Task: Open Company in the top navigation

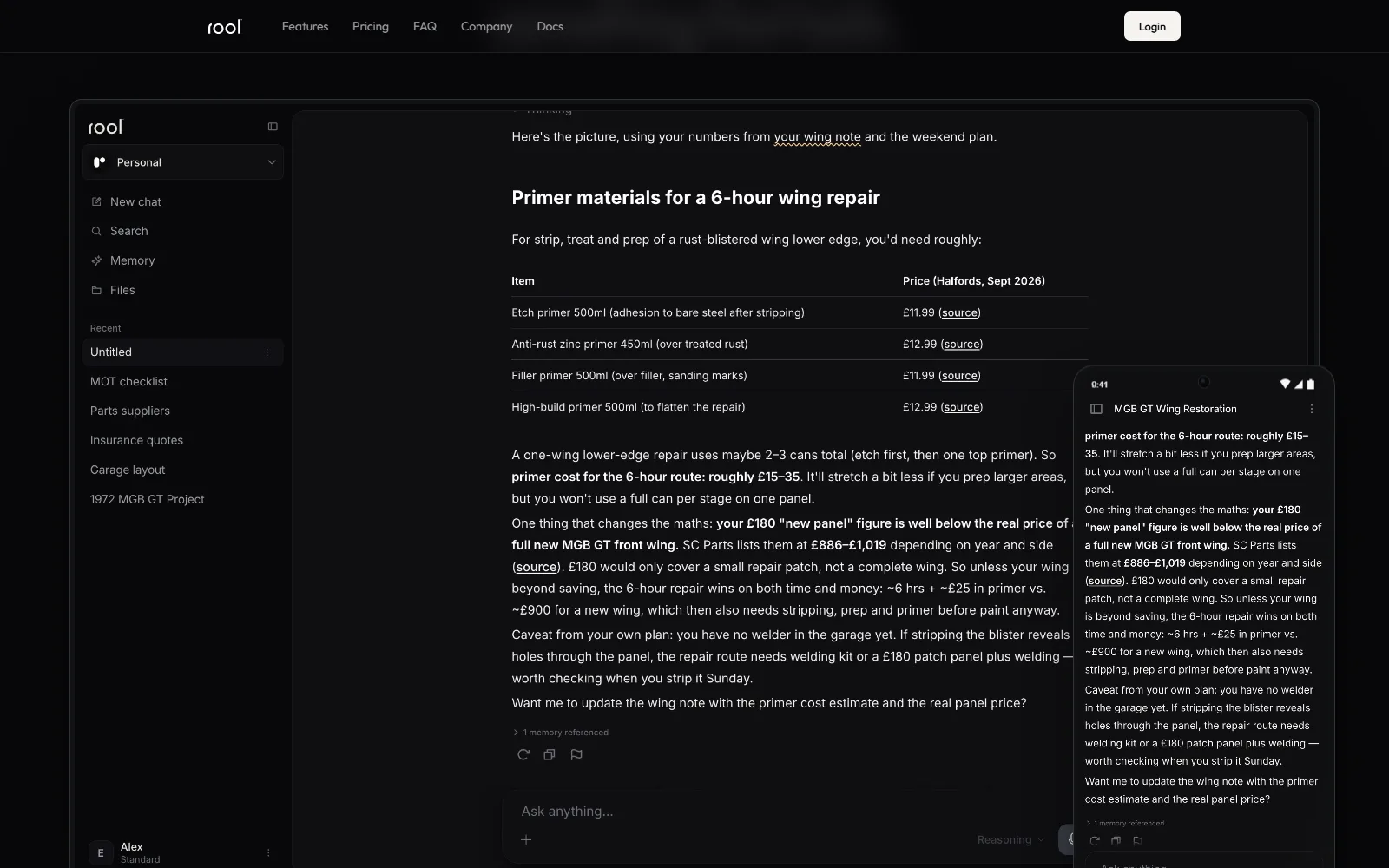Action: click(487, 27)
